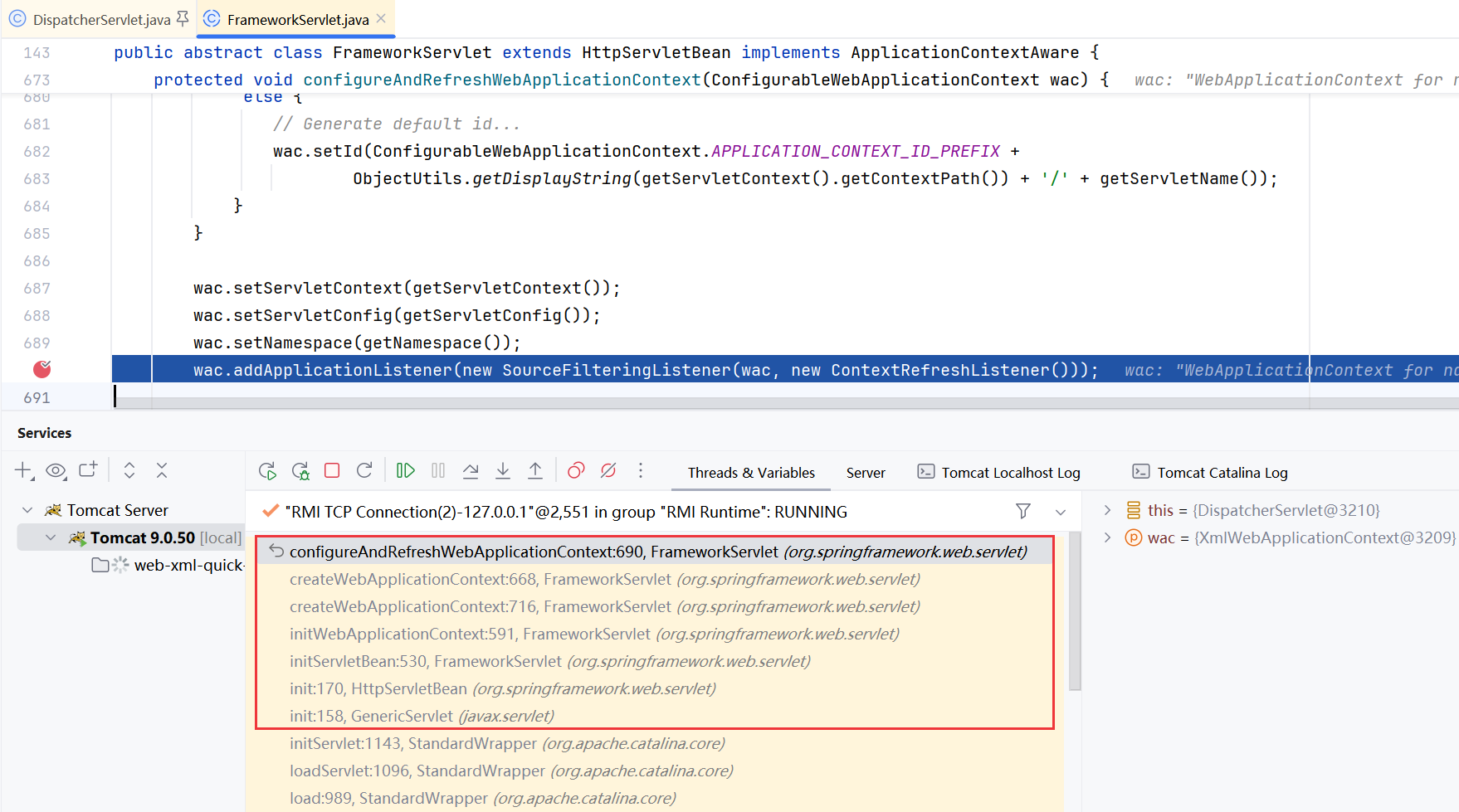Open the Tomcat Catalina Log tab

pos(1210,473)
